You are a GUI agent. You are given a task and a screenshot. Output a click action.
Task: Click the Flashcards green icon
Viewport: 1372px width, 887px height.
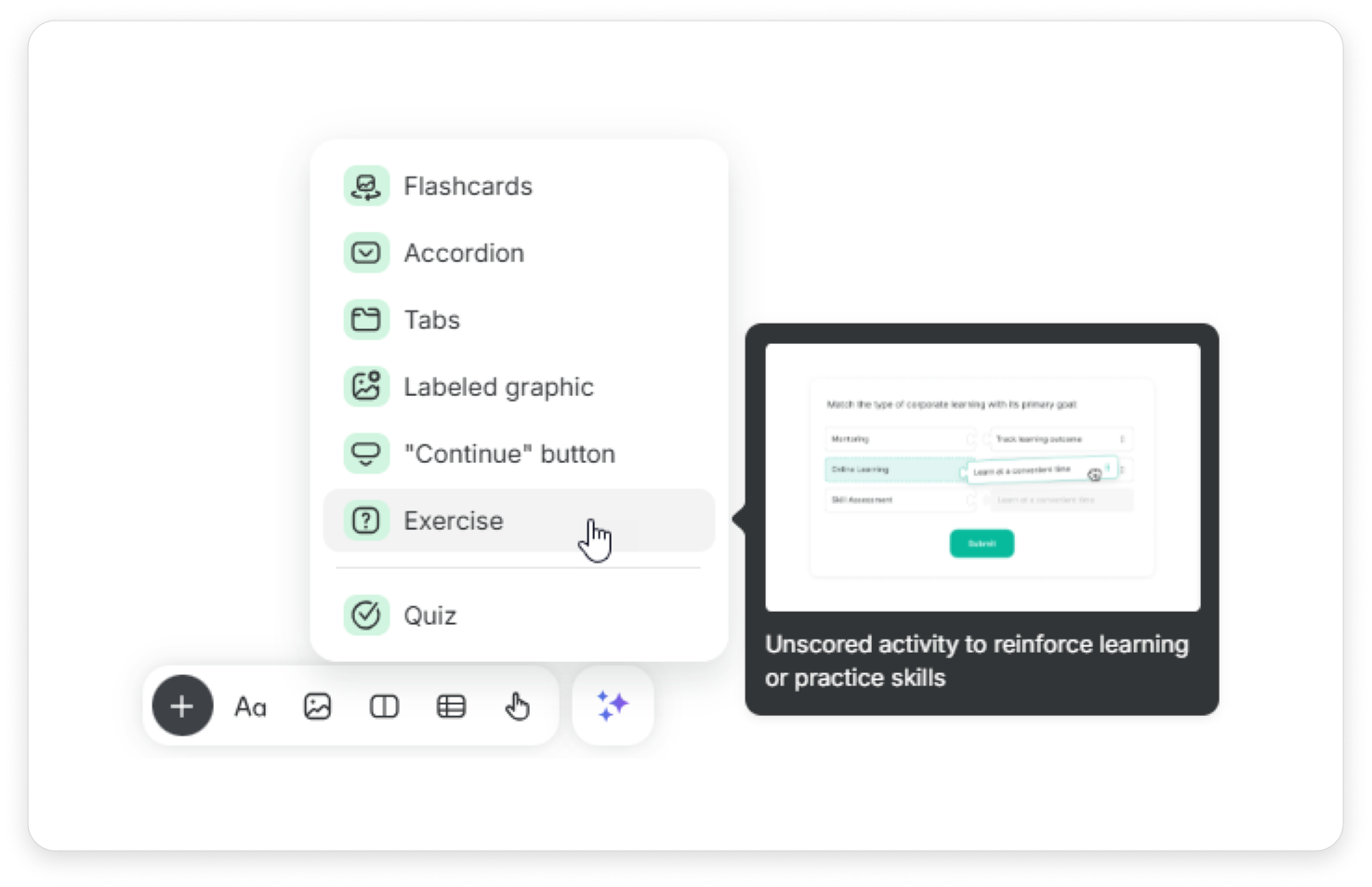pos(366,186)
